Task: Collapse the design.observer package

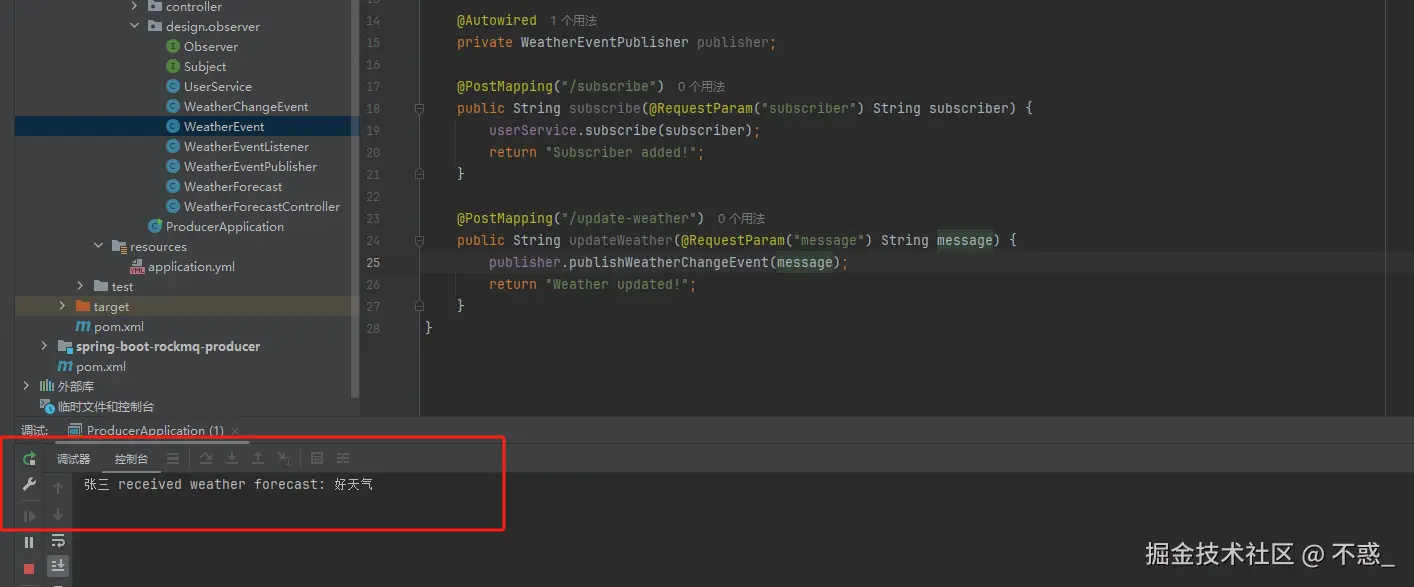Action: click(x=135, y=27)
